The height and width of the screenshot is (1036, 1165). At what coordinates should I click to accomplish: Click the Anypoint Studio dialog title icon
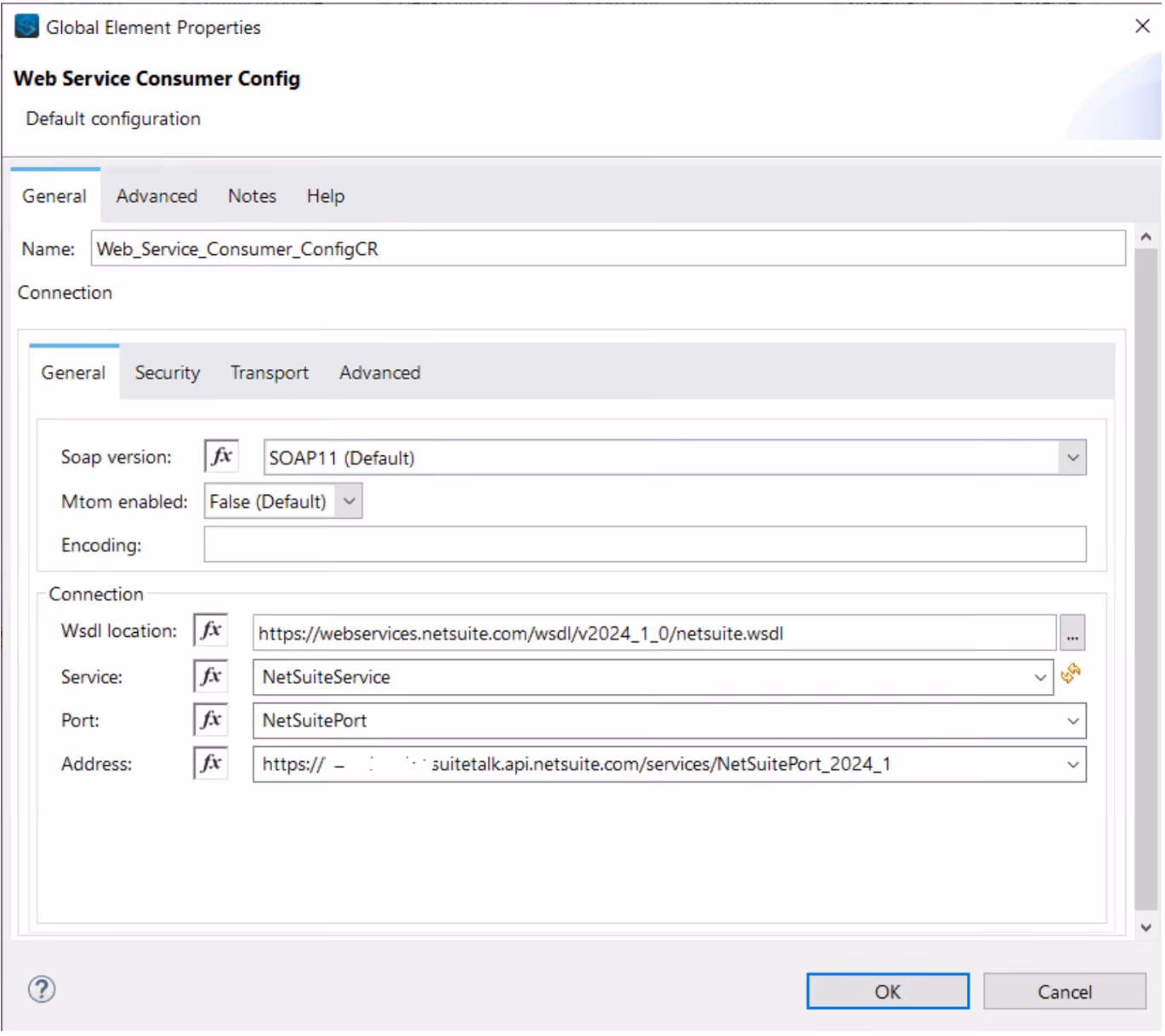click(x=27, y=26)
